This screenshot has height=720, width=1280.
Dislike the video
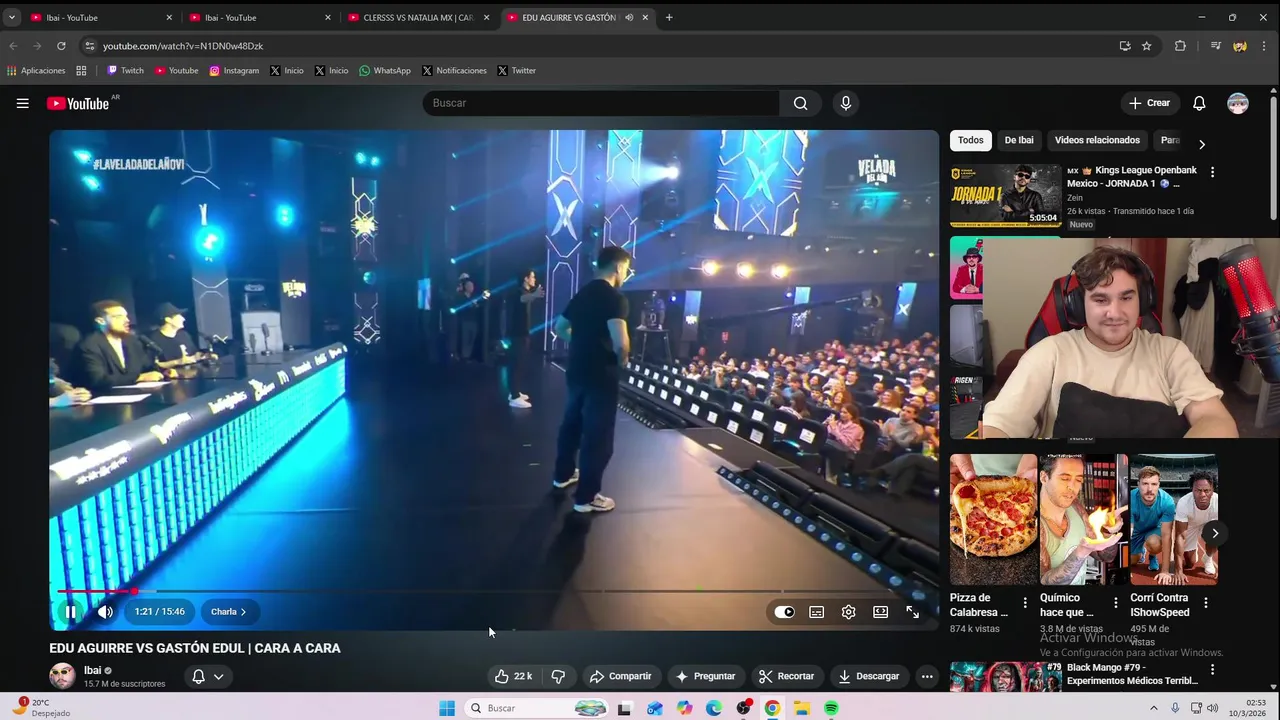pos(558,676)
